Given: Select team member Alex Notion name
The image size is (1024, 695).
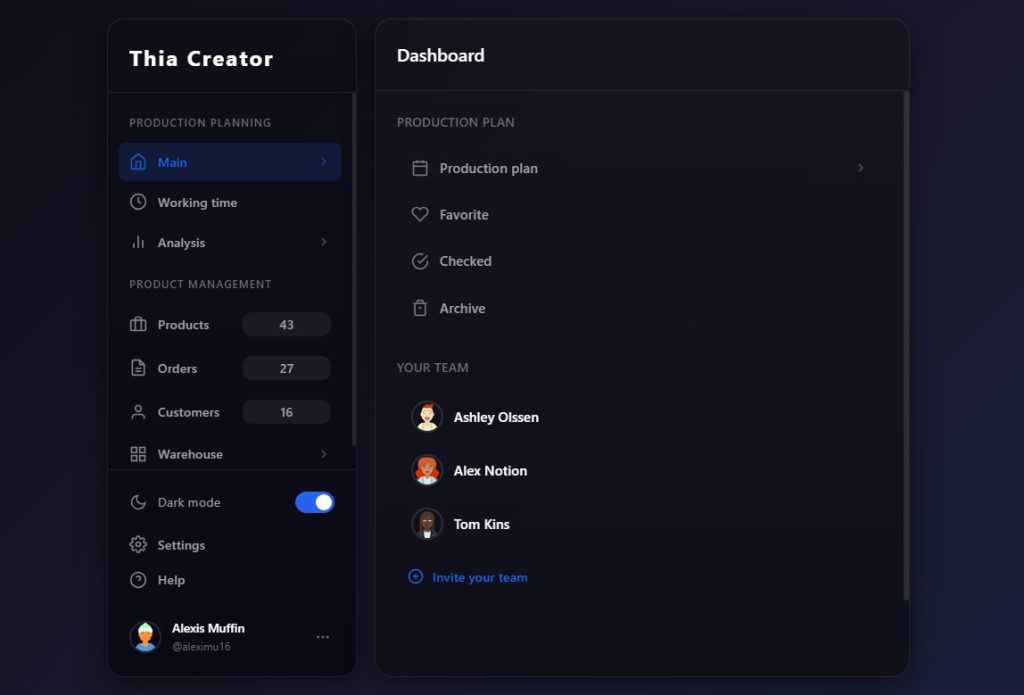Looking at the screenshot, I should coord(490,471).
